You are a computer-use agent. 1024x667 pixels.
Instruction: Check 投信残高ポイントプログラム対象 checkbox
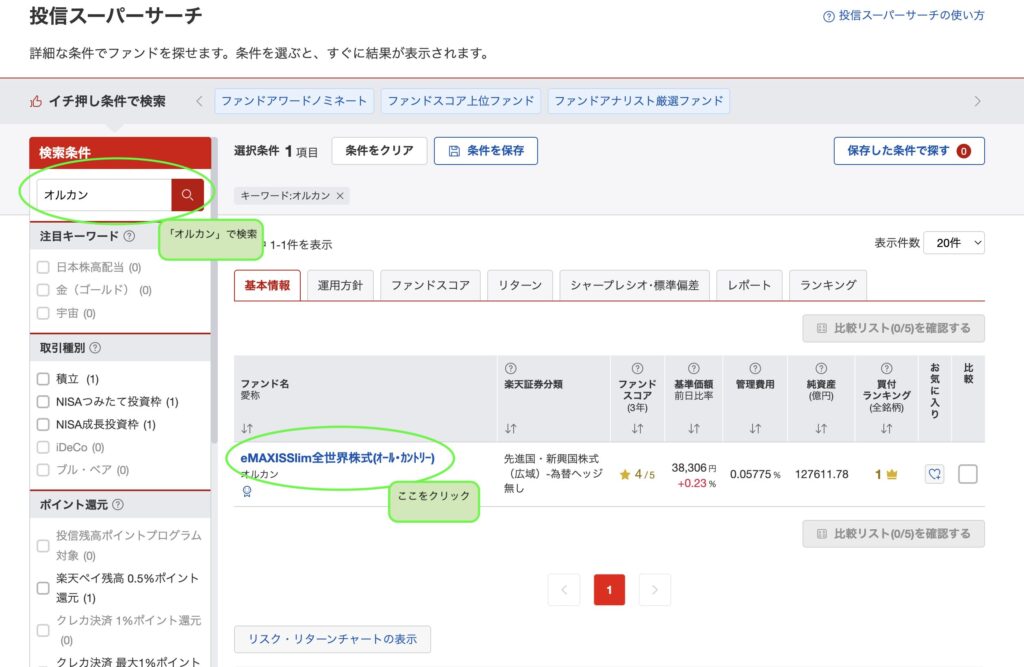click(43, 545)
